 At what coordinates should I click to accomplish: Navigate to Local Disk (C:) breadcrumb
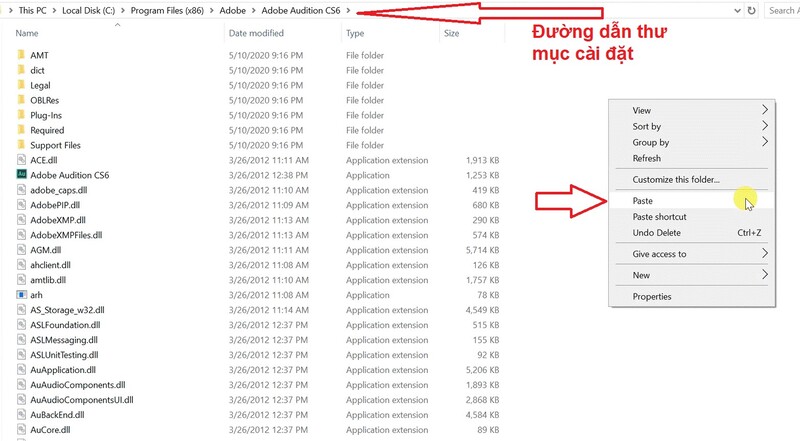[x=88, y=10]
